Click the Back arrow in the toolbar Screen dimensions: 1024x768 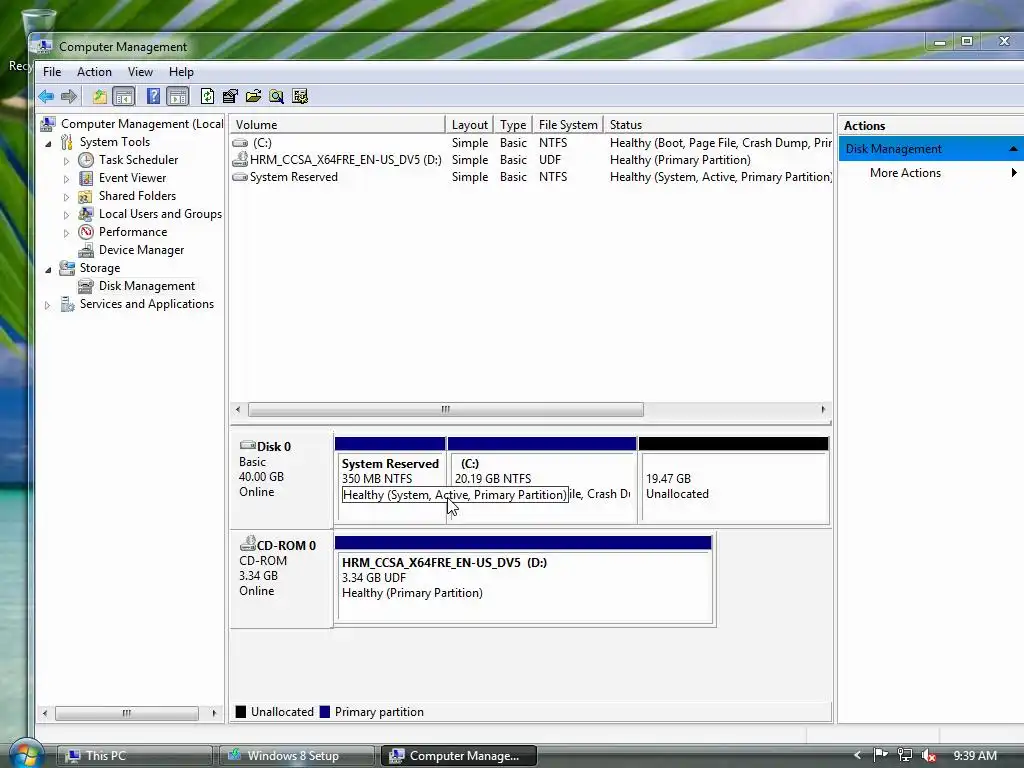point(46,97)
